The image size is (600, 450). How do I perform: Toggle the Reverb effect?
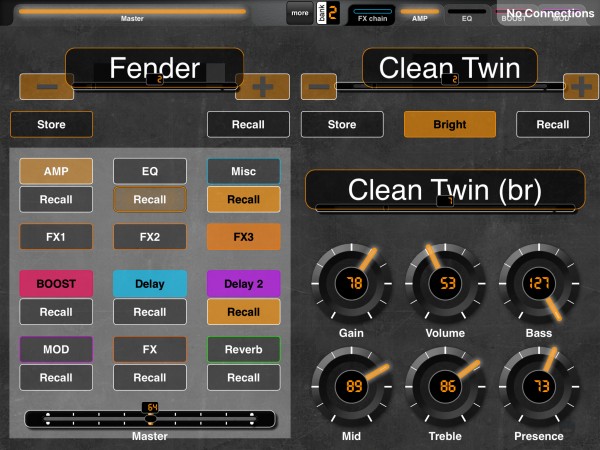tap(244, 349)
